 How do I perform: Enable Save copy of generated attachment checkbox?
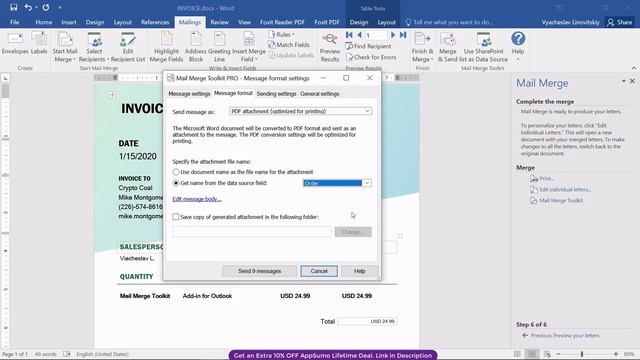176,217
